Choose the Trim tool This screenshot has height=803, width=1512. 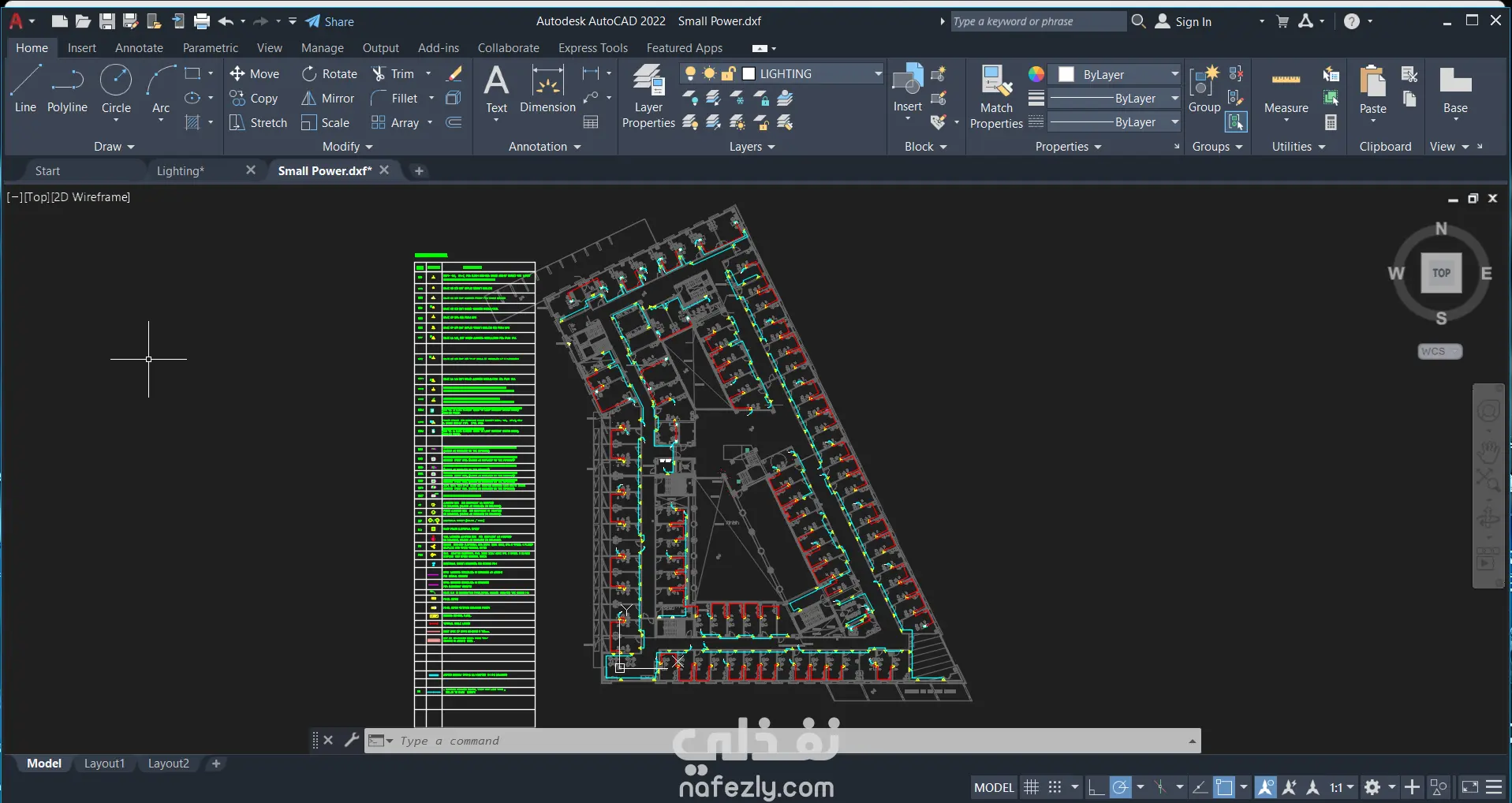tap(393, 74)
